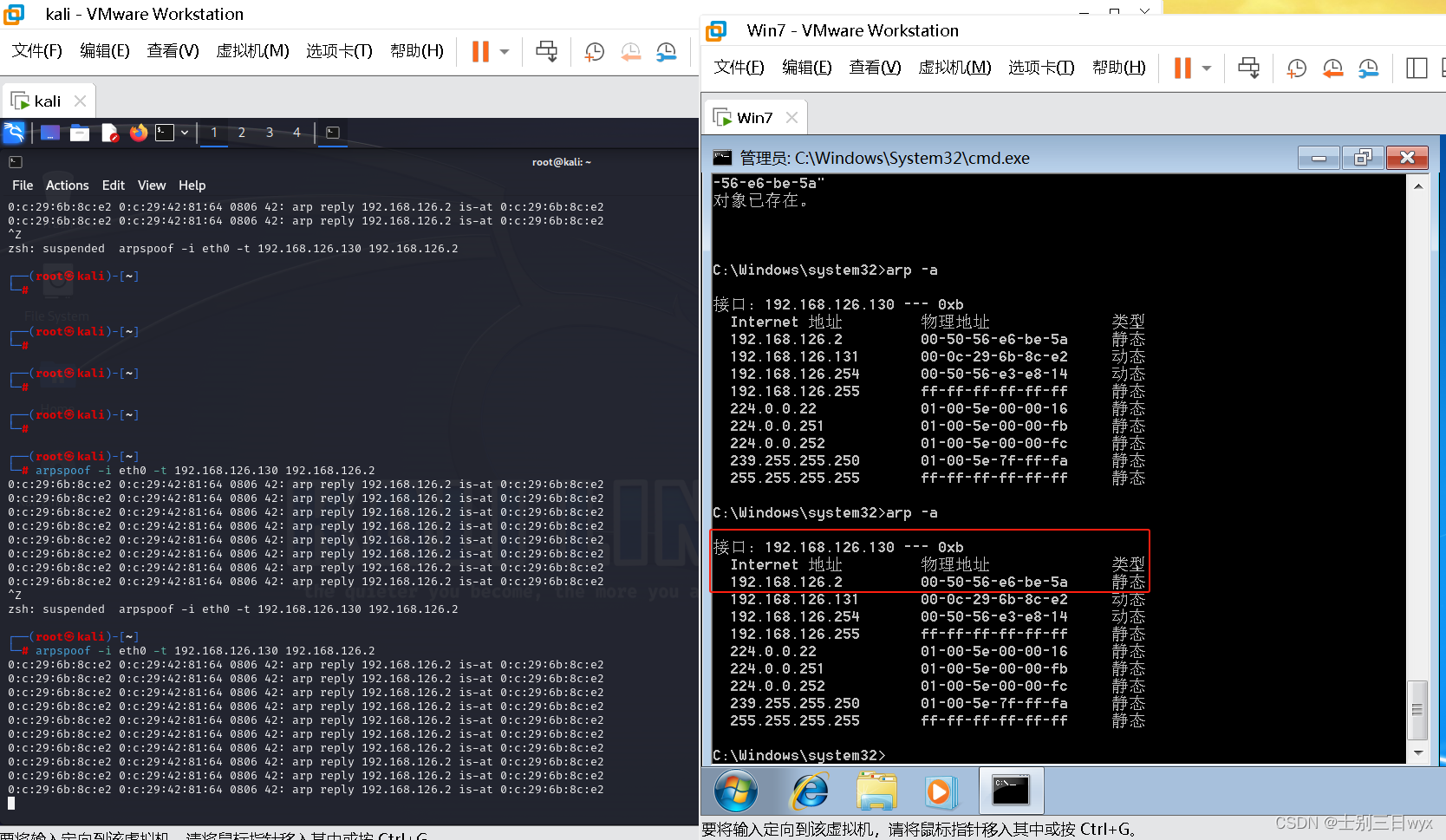Toggle sidebar view icon in Win7 VMware toolbar
The width and height of the screenshot is (1446, 840).
[x=1417, y=68]
